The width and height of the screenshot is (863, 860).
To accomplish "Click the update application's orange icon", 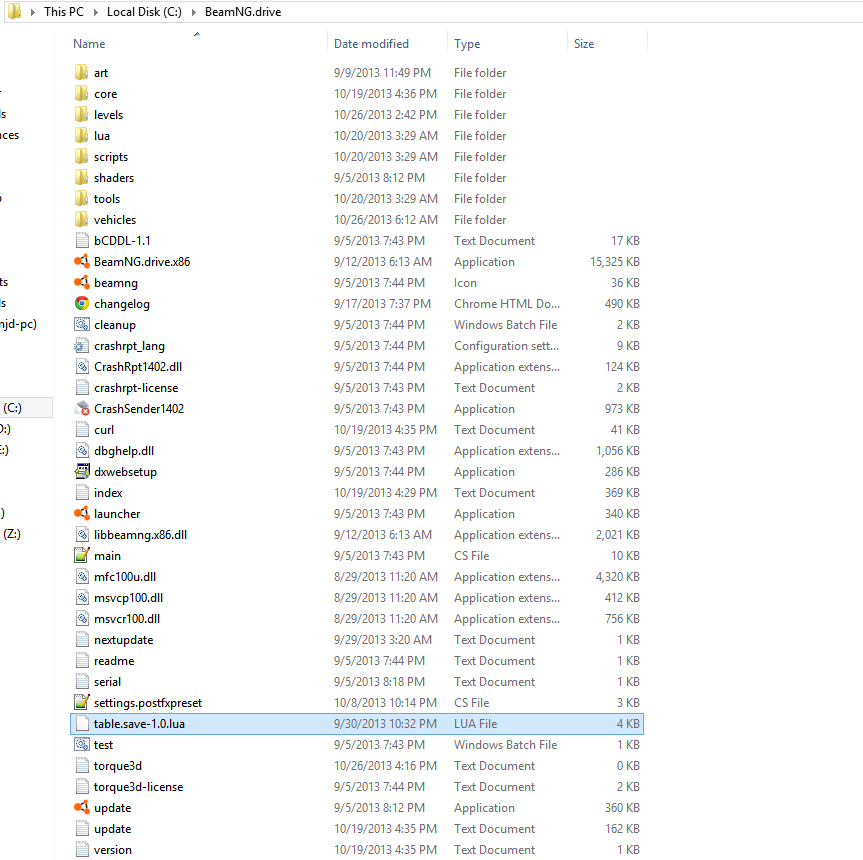I will [81, 808].
